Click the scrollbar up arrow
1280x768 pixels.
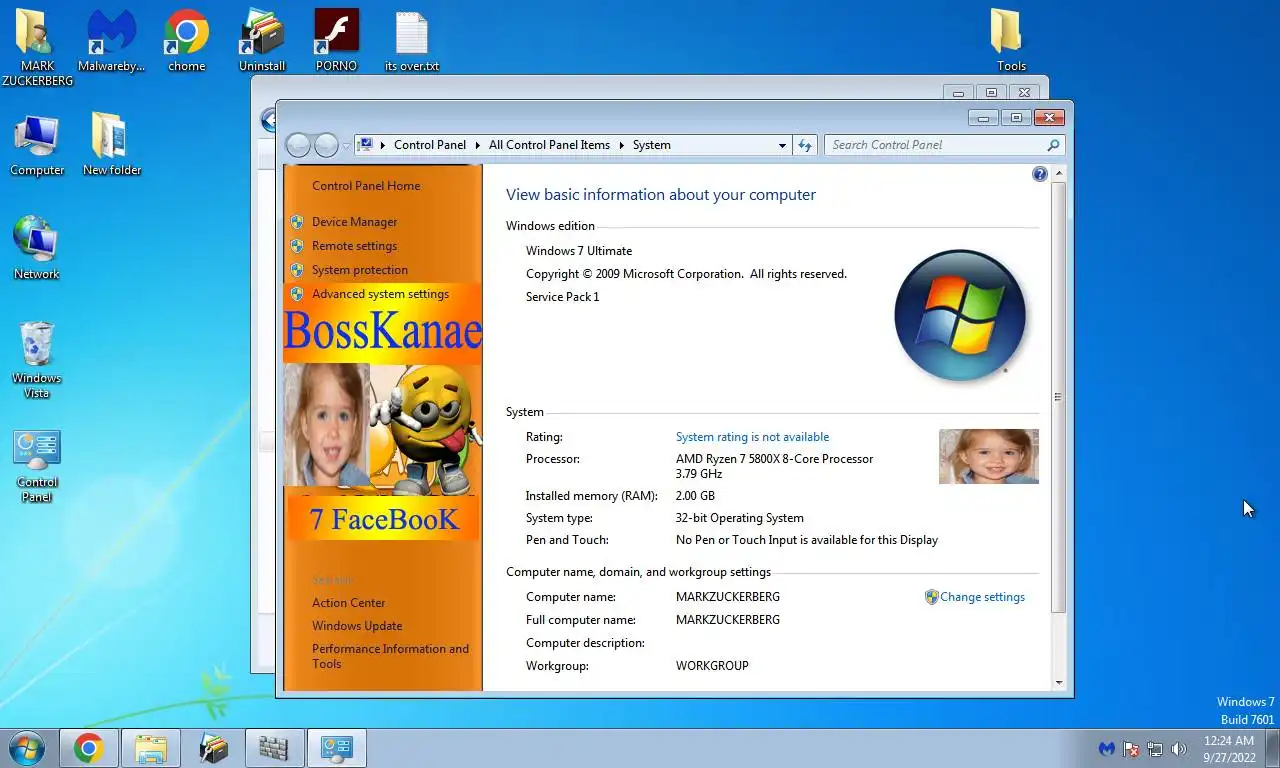[1059, 173]
